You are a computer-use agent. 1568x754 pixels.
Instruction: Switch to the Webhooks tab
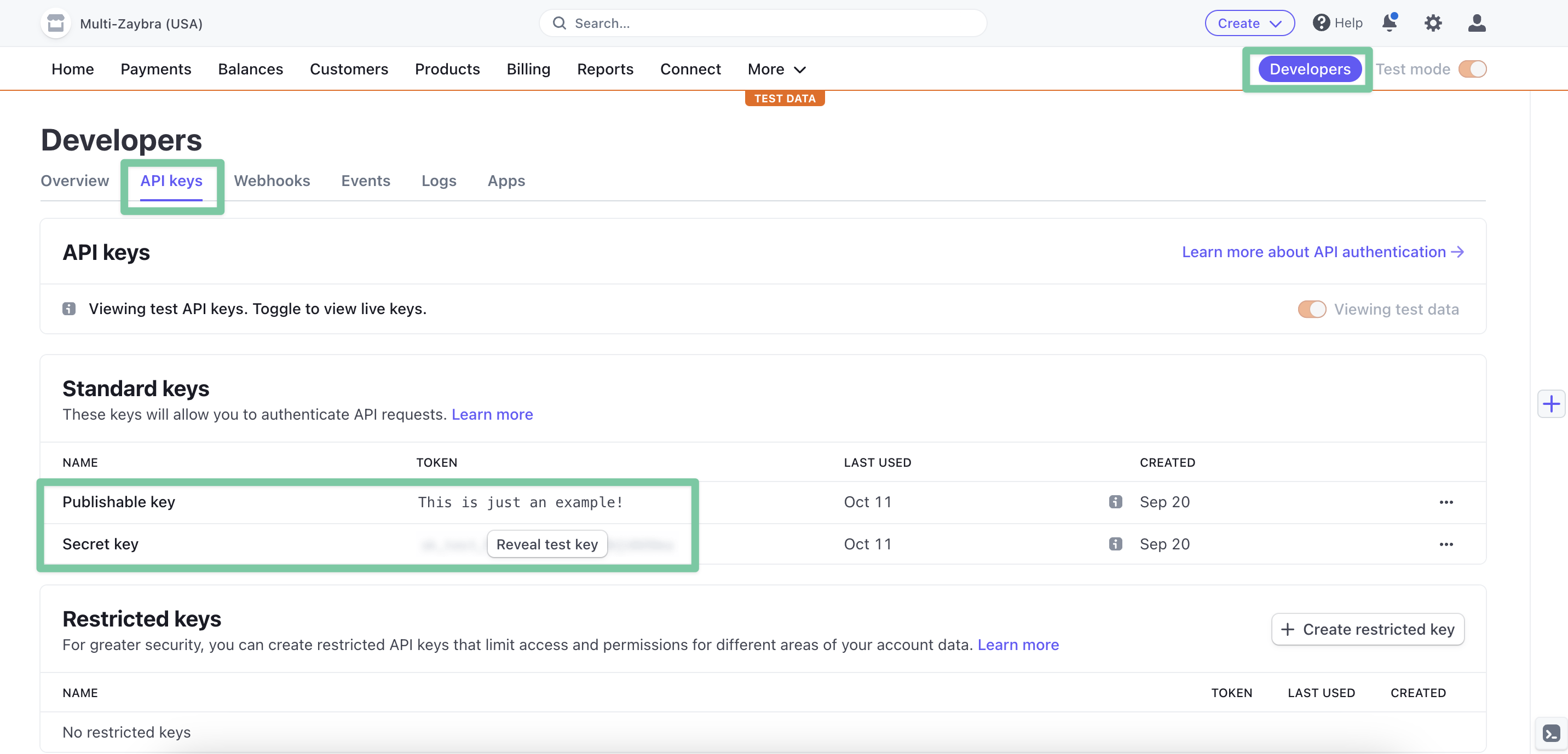272,181
